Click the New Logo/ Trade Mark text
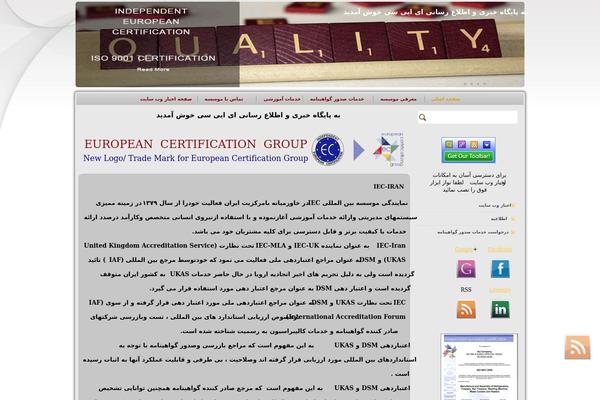Image resolution: width=600 pixels, height=400 pixels. tap(196, 158)
